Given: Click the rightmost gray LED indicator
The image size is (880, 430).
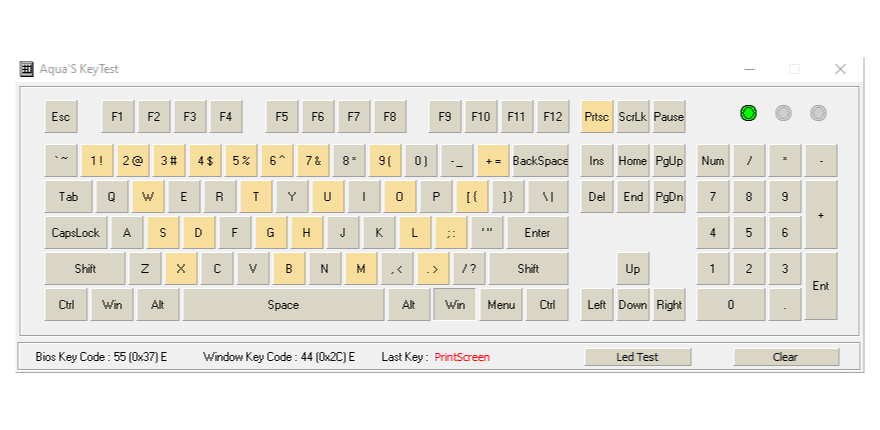Looking at the screenshot, I should (x=818, y=113).
